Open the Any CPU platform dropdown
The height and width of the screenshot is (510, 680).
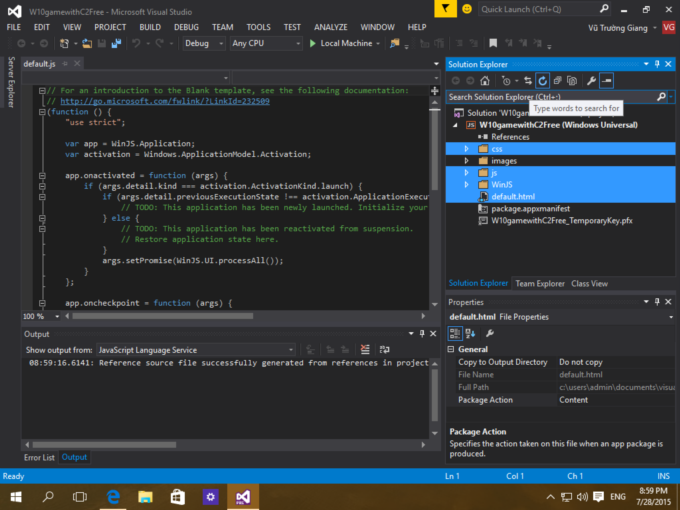click(x=298, y=43)
